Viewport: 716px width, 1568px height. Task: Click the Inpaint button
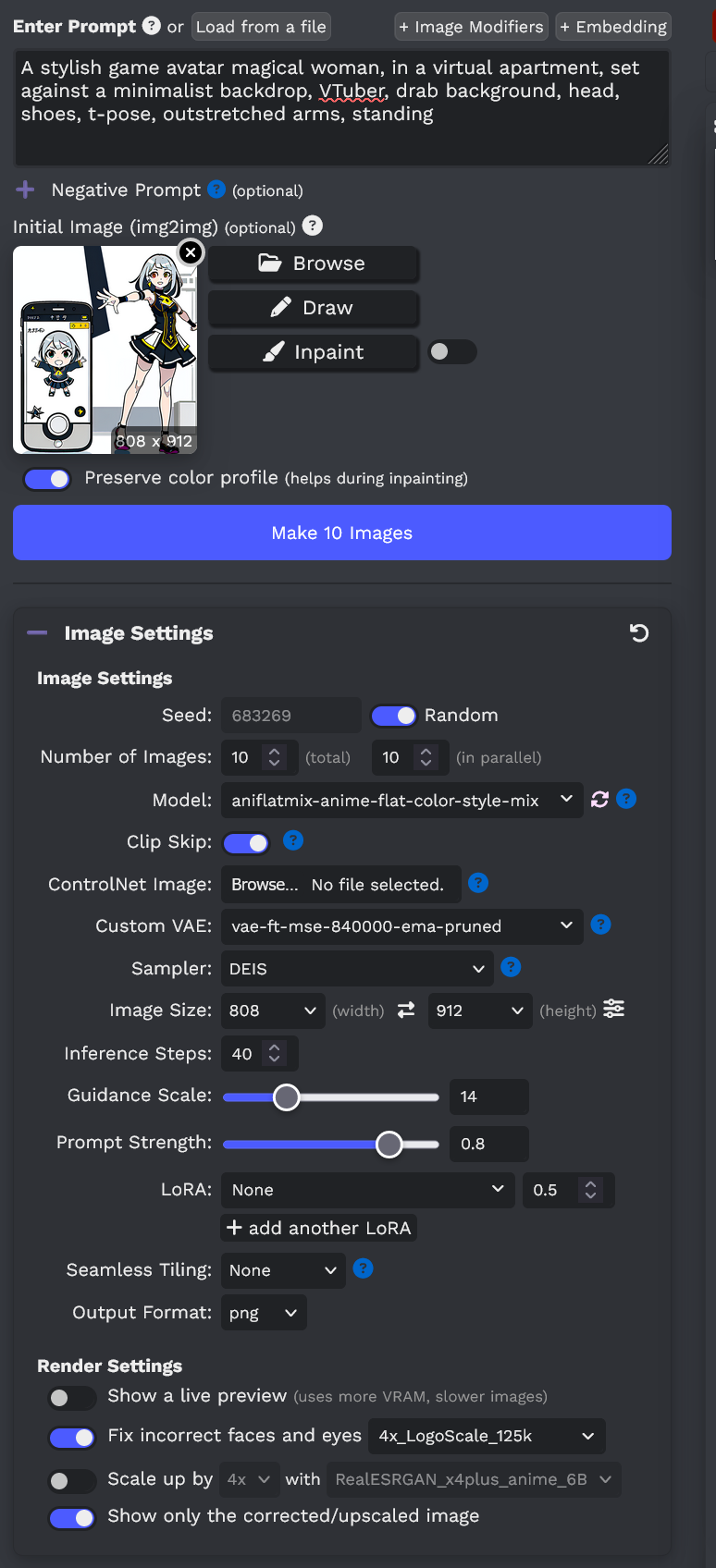[x=314, y=352]
